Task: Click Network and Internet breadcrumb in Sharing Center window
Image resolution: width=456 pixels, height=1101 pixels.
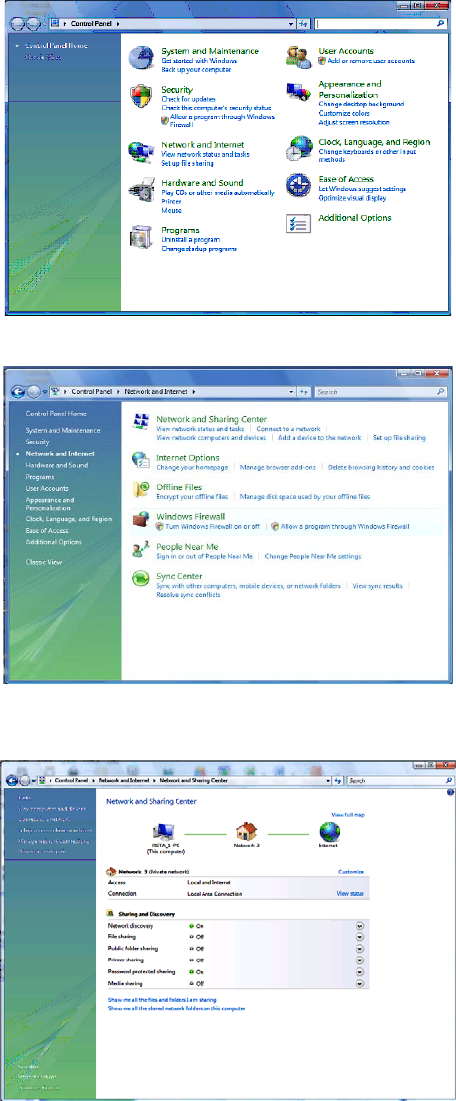Action: (x=123, y=781)
